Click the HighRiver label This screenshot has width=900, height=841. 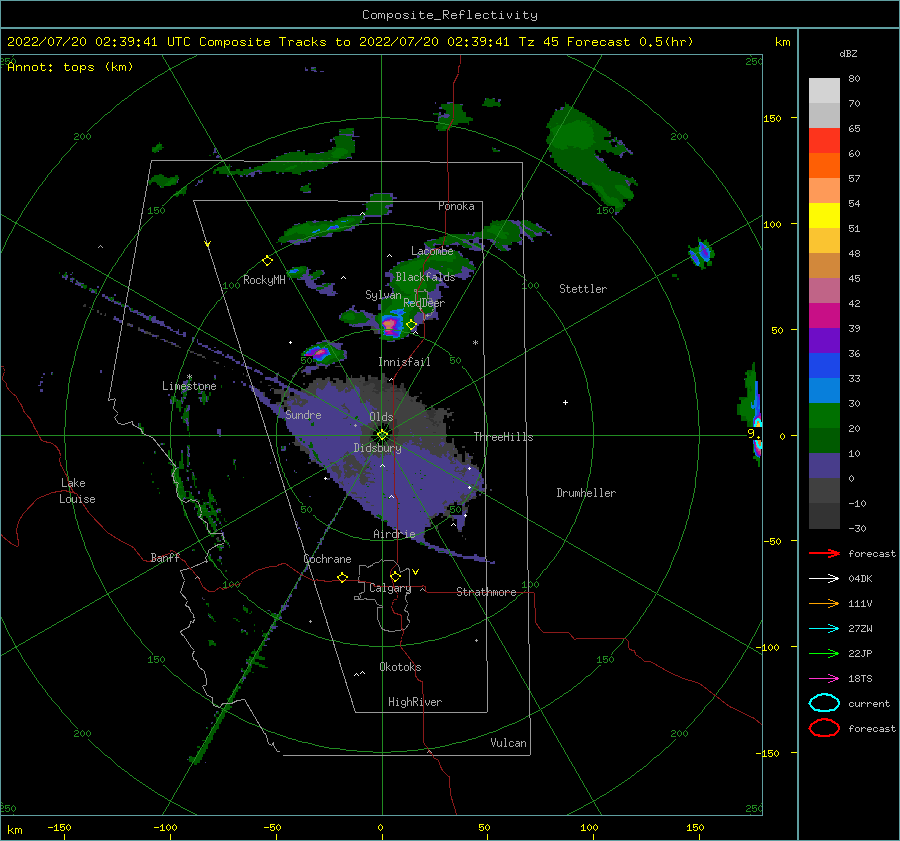(415, 702)
